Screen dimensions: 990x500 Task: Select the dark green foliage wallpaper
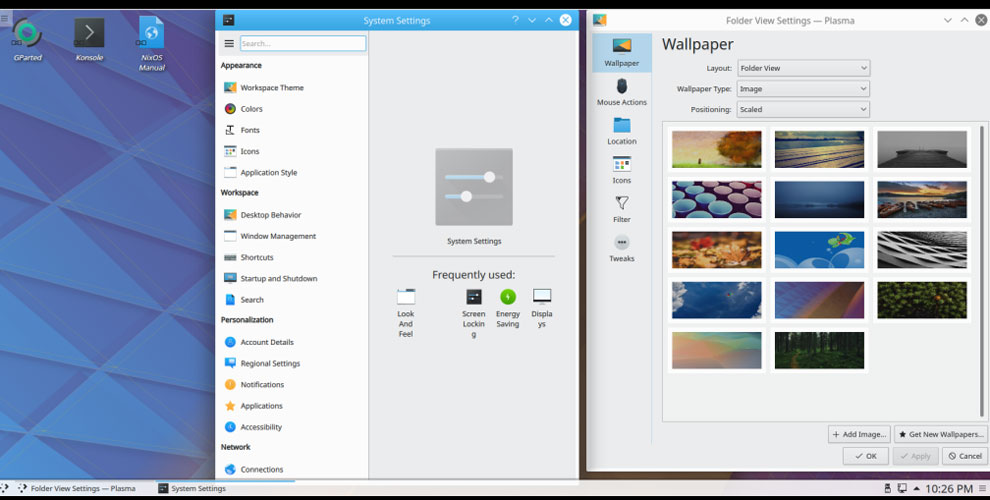point(922,300)
